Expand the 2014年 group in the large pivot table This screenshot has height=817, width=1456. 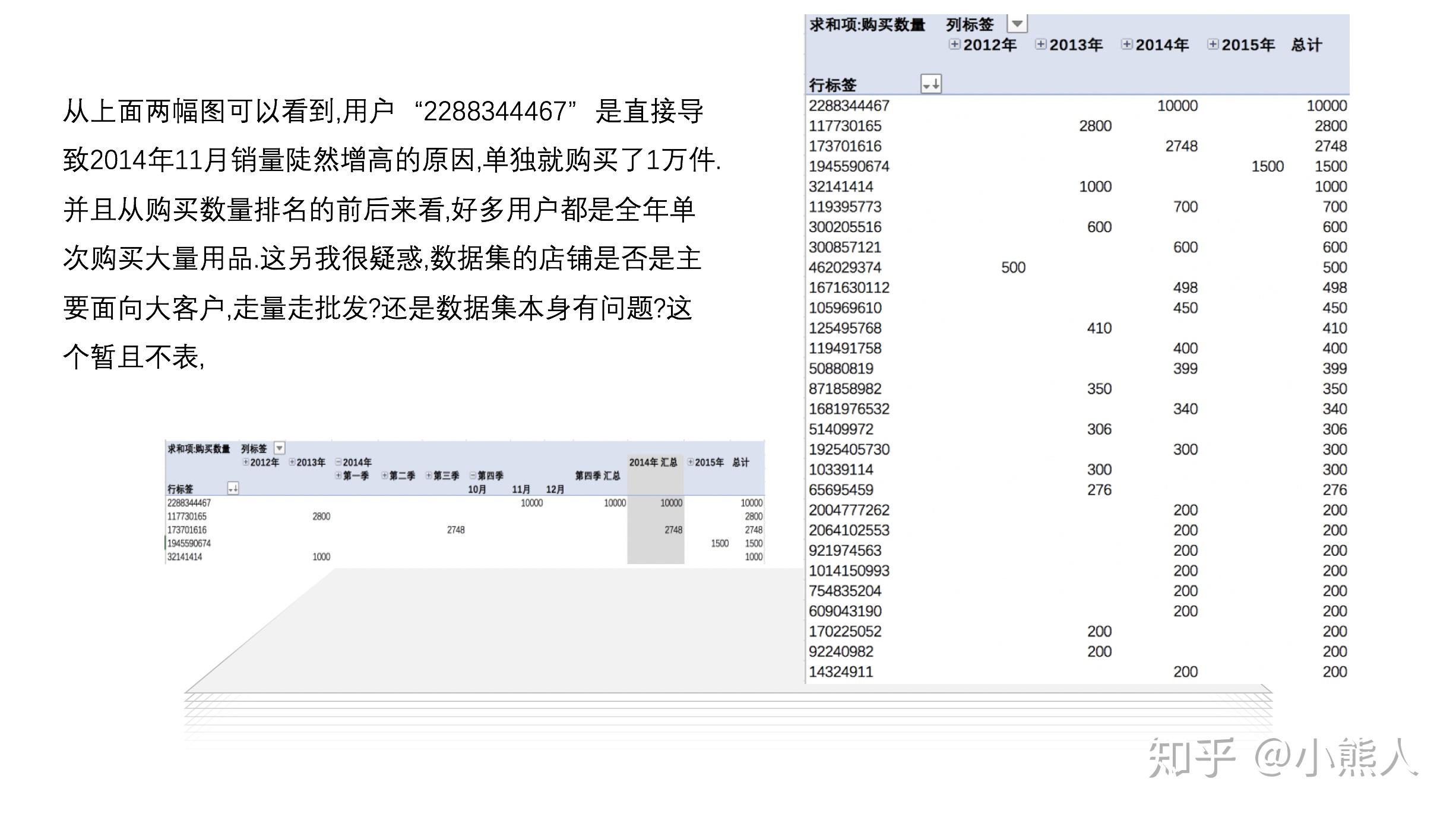1126,45
